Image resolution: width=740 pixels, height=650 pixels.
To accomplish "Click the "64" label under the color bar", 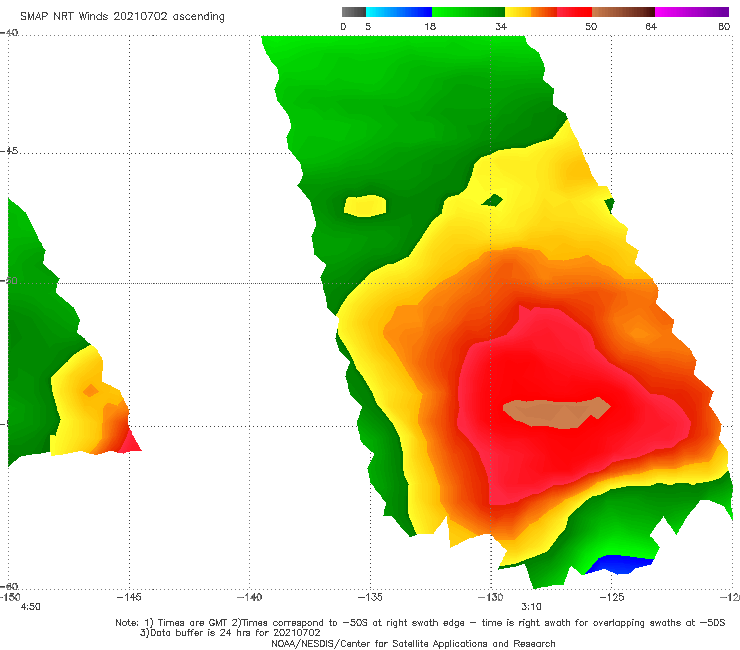I will click(651, 26).
